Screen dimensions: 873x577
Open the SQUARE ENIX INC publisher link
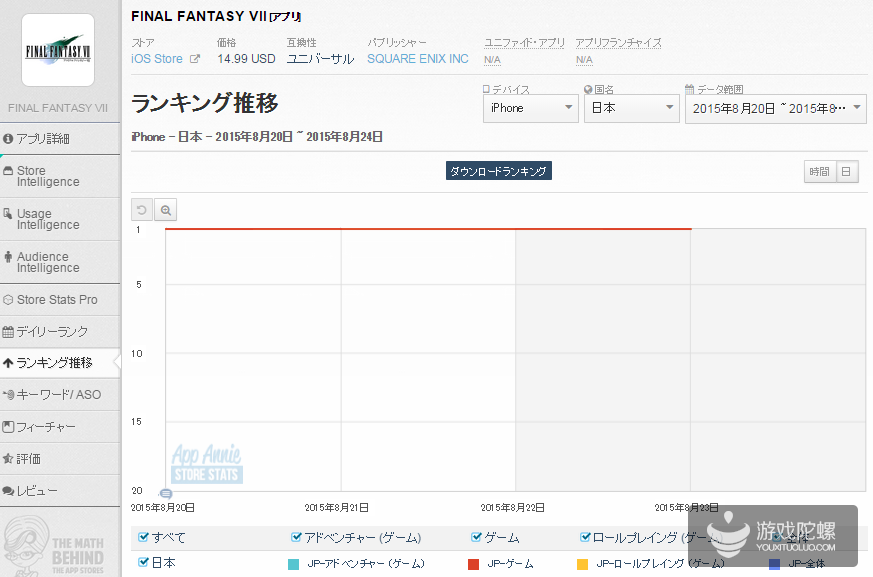click(x=417, y=59)
